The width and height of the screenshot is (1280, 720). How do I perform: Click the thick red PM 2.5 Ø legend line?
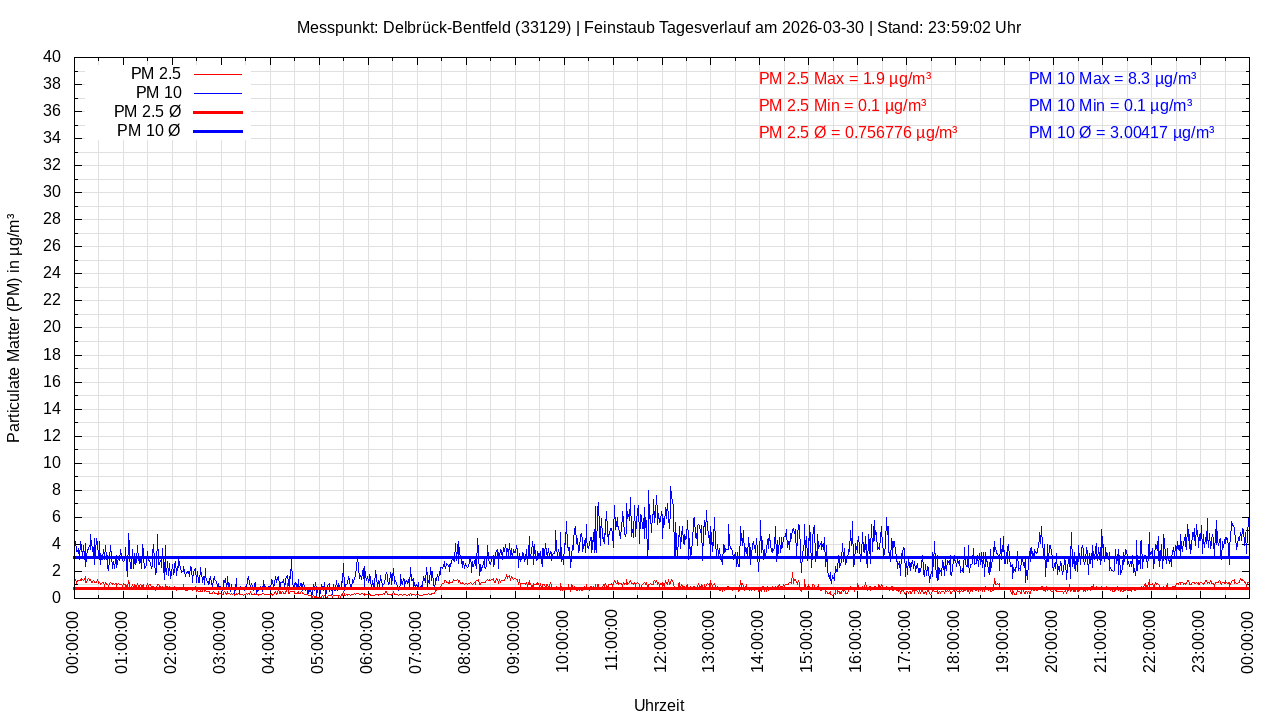point(217,112)
